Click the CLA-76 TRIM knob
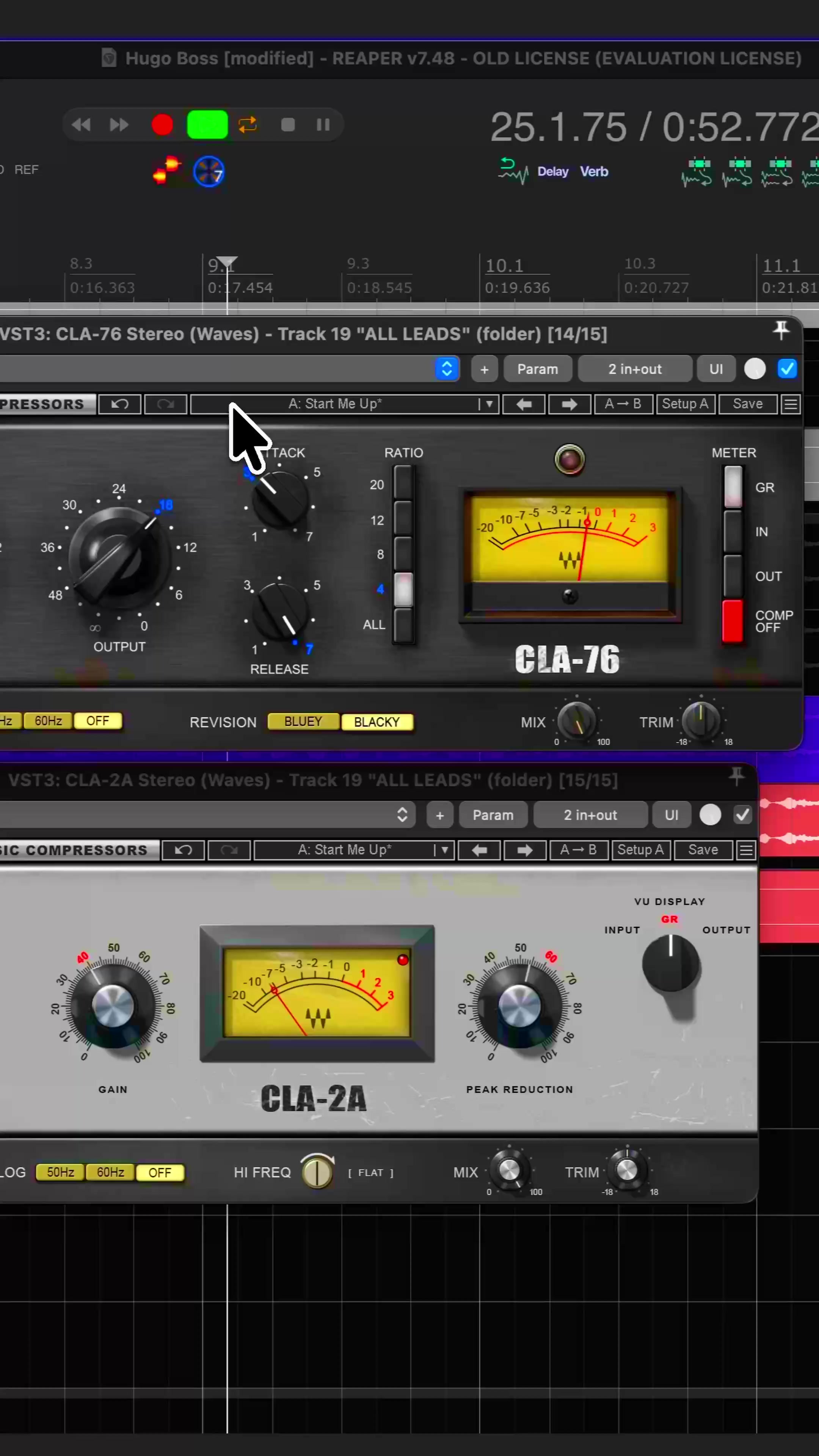The width and height of the screenshot is (819, 1456). pyautogui.click(x=701, y=721)
